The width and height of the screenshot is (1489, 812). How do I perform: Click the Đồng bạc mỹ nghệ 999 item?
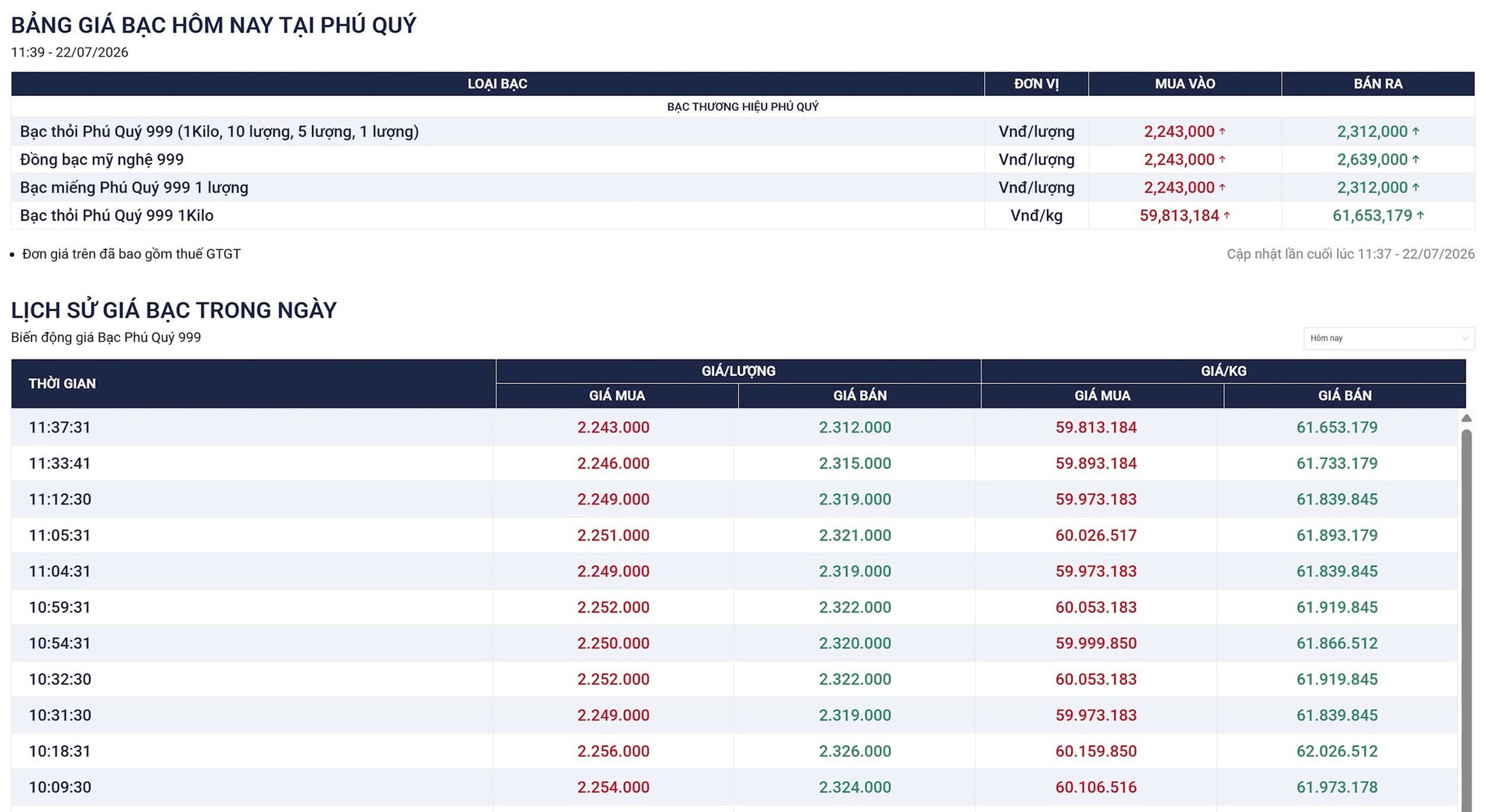pos(102,159)
